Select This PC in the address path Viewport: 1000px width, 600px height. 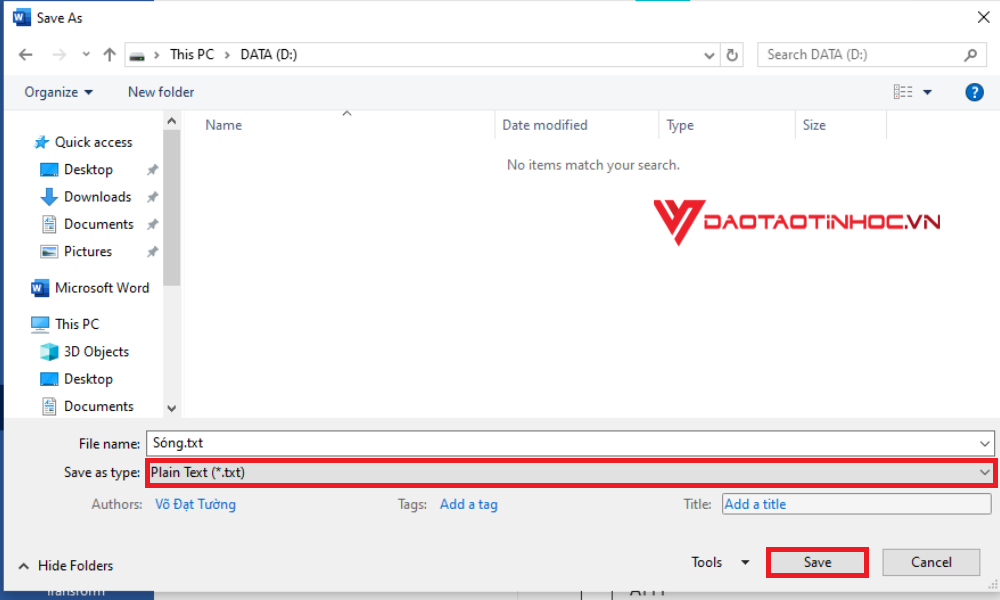pyautogui.click(x=192, y=55)
